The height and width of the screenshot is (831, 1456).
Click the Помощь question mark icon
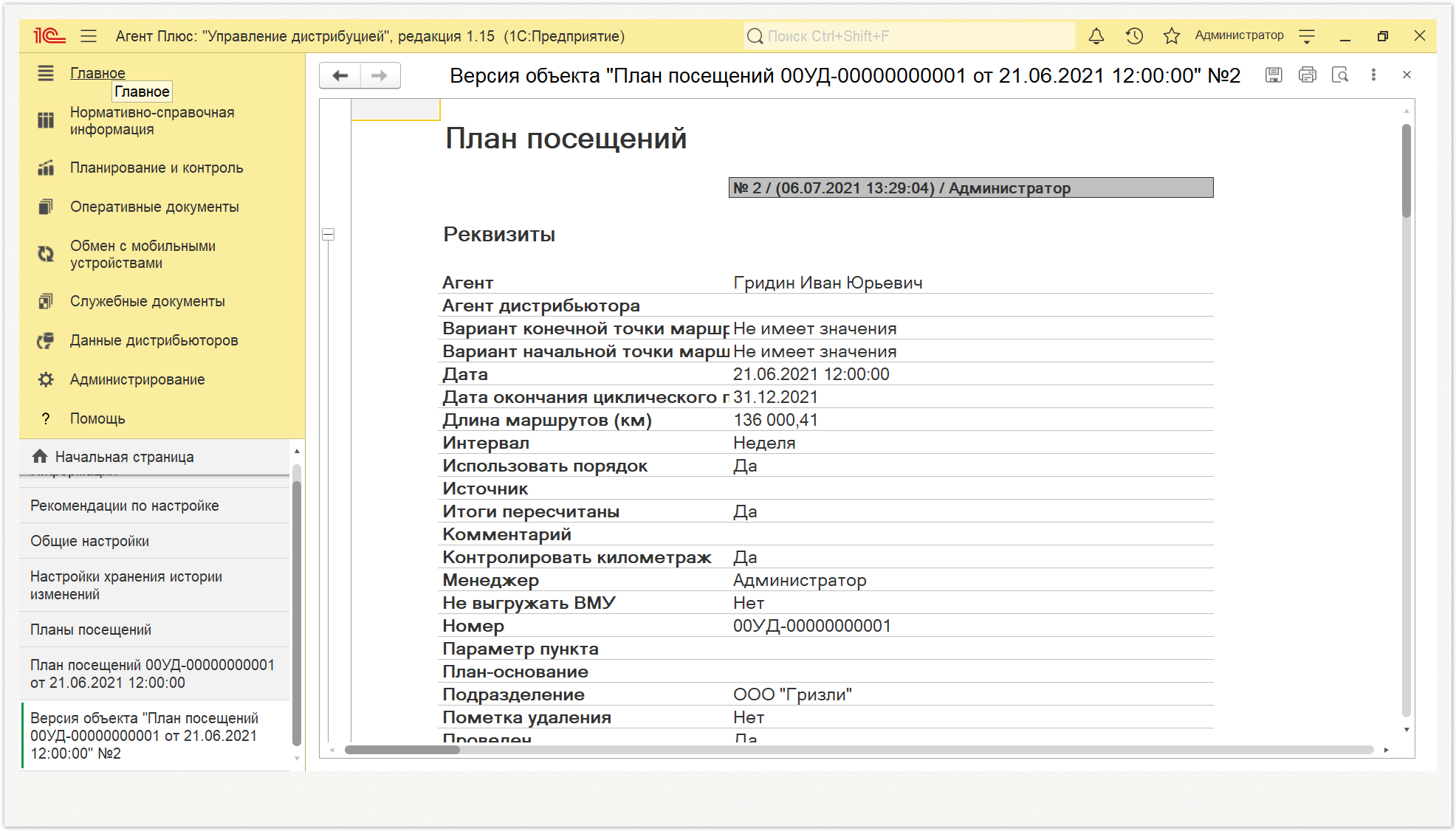point(46,418)
